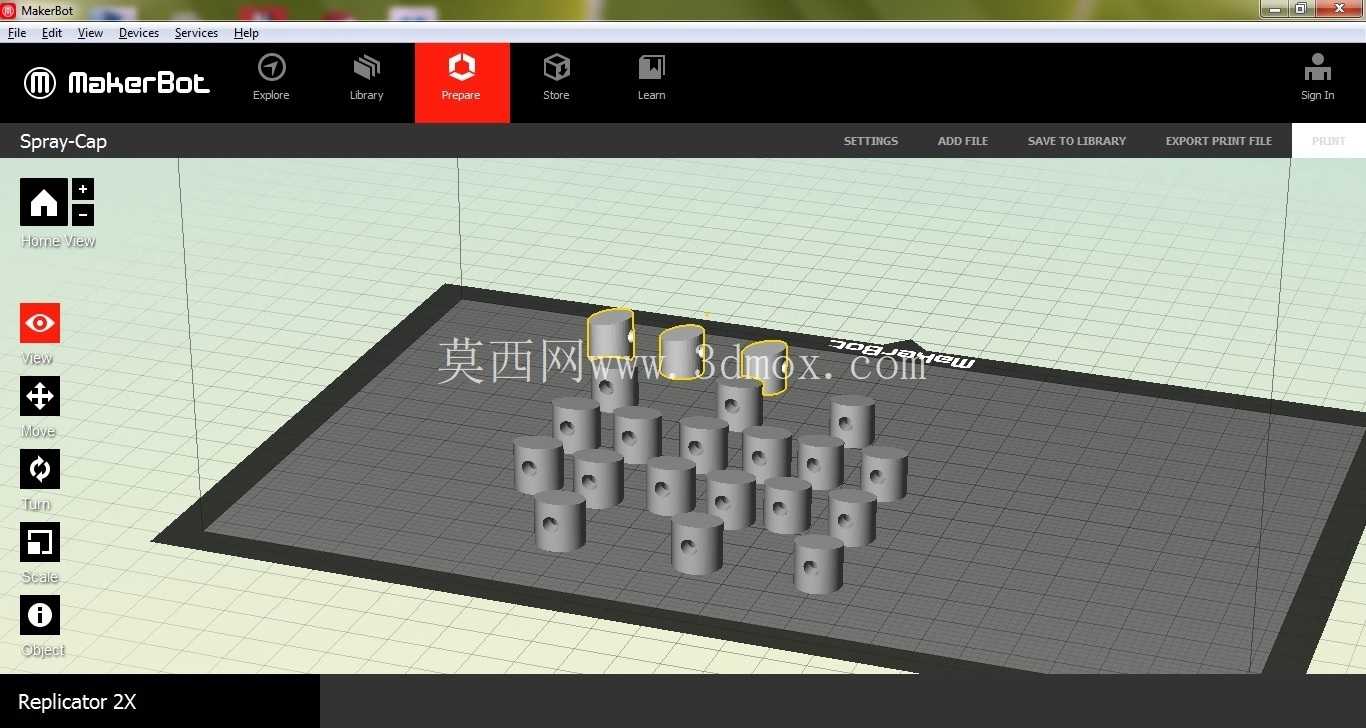Select the Move tool
Screen dimensions: 1366x728
[40, 396]
